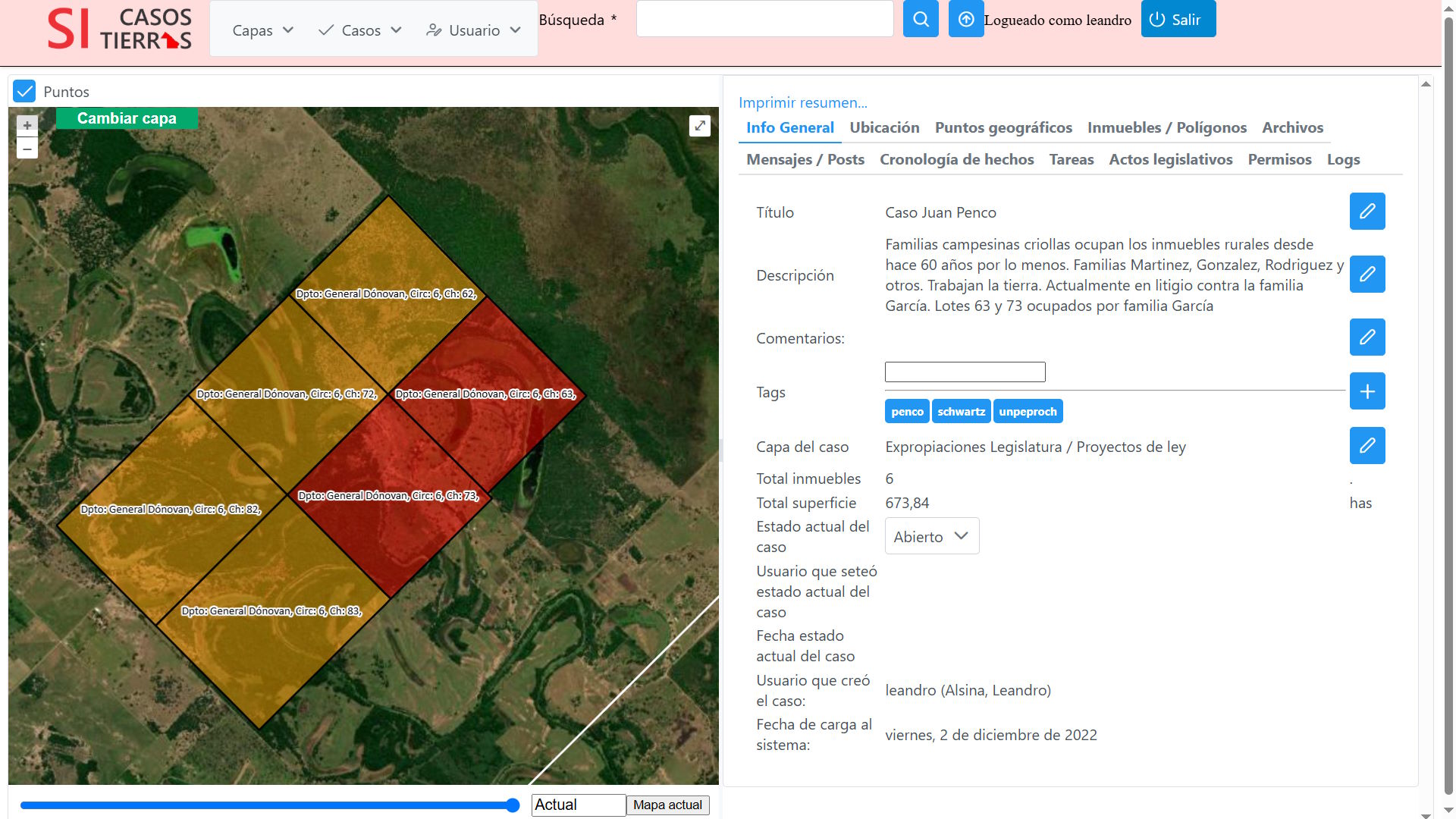Open the Cronología de hechos tab
Image resolution: width=1456 pixels, height=819 pixels.
tap(956, 159)
